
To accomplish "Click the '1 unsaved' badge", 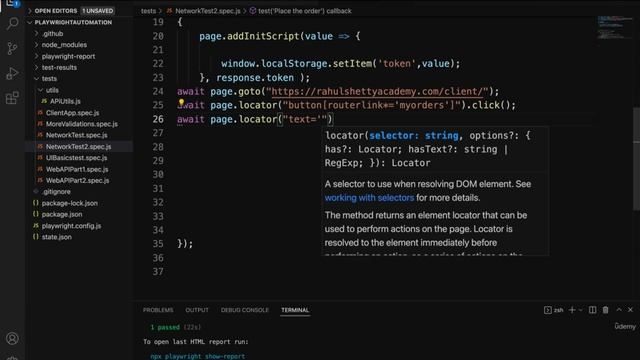I will point(98,11).
